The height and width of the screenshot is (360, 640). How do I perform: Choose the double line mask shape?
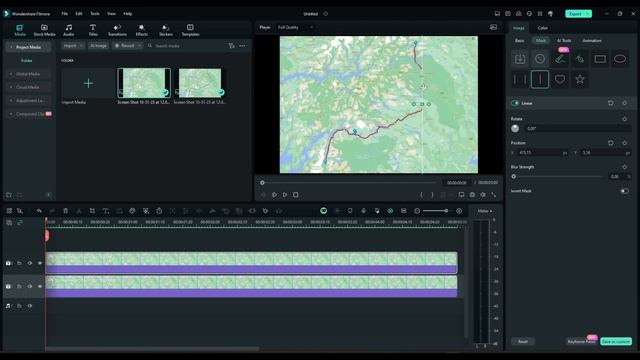click(520, 79)
